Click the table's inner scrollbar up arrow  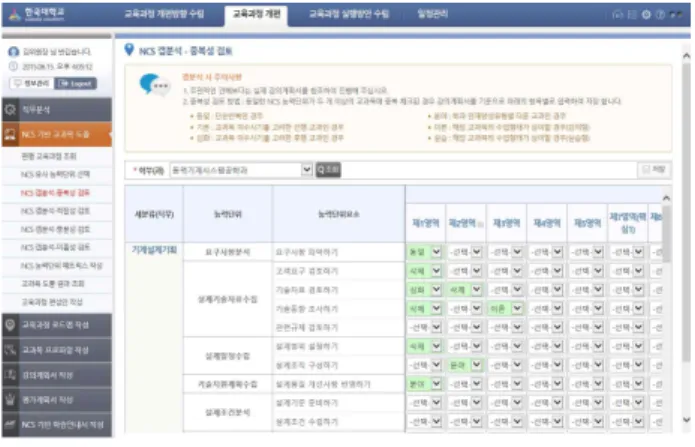click(666, 198)
